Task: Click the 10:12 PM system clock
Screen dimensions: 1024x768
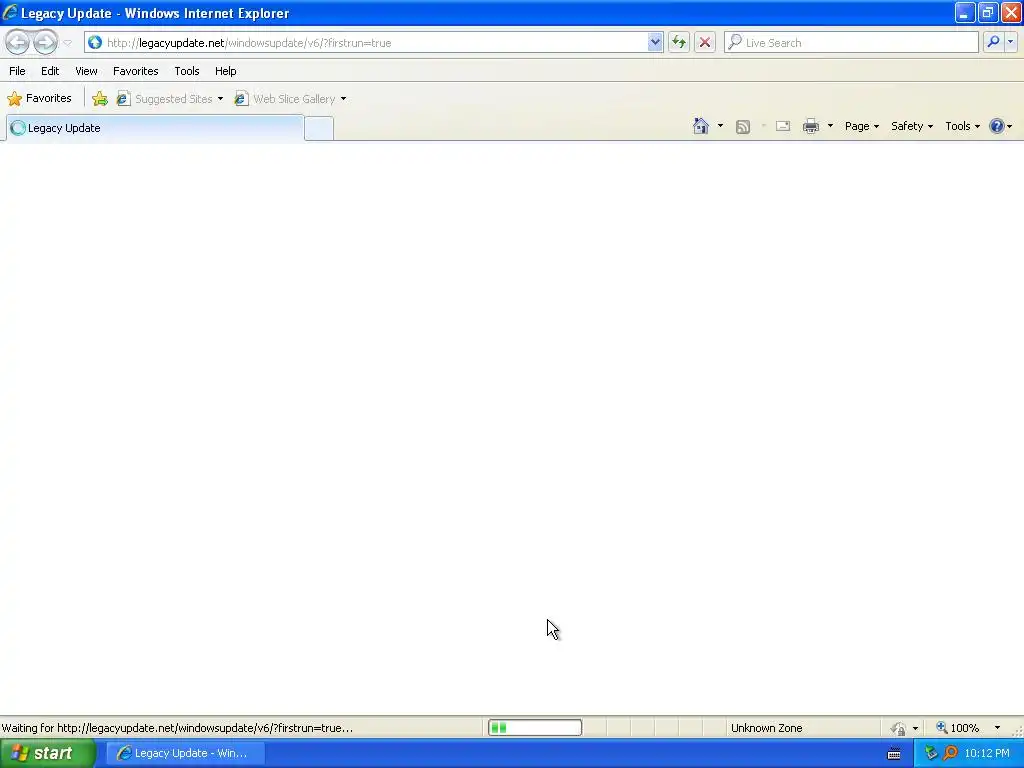Action: 987,754
